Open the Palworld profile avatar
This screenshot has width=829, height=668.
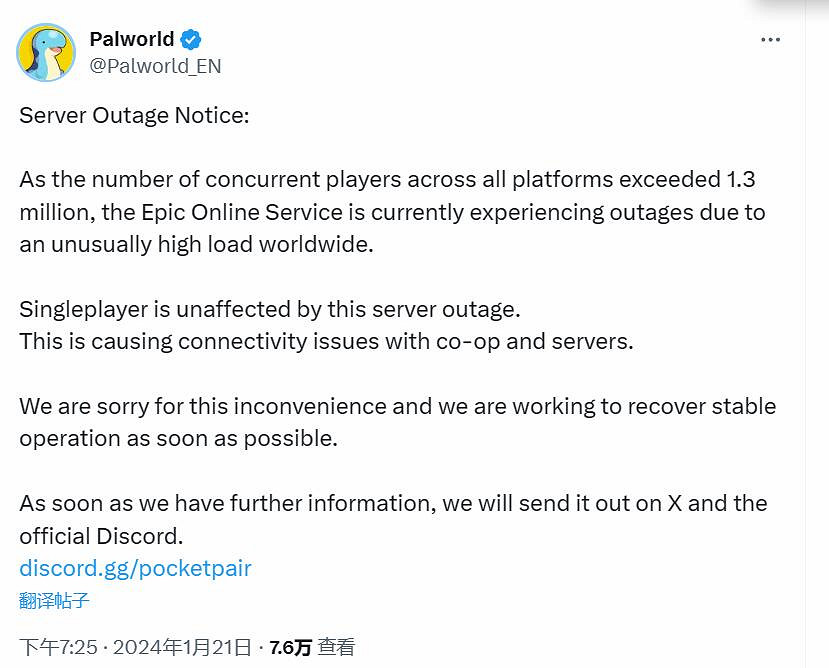[x=46, y=52]
